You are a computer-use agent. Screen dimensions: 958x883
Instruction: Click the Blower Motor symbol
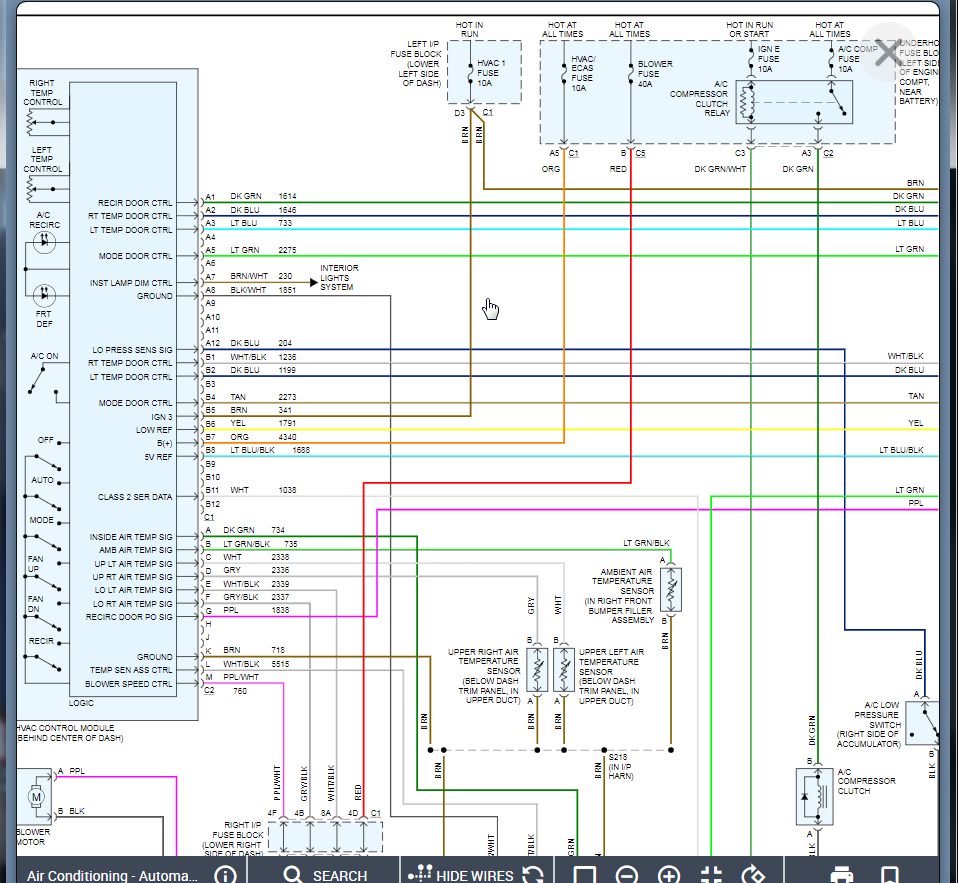click(37, 796)
